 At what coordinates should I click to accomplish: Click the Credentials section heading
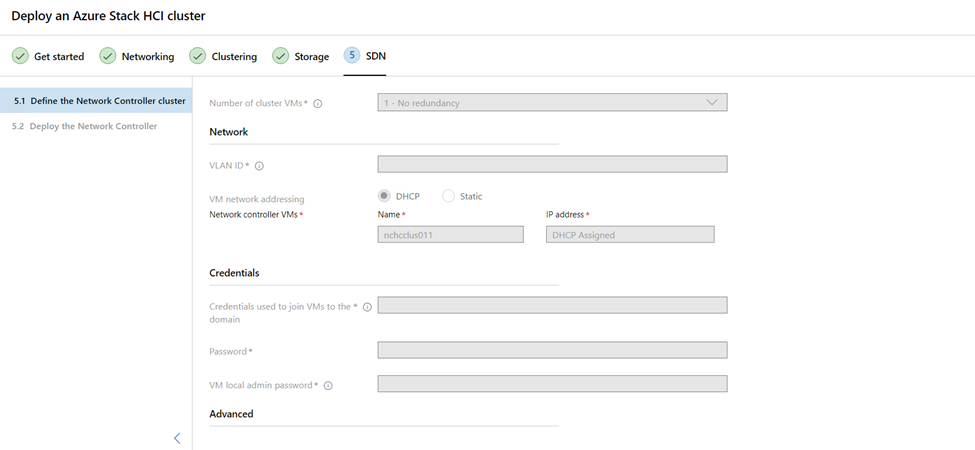[x=234, y=273]
